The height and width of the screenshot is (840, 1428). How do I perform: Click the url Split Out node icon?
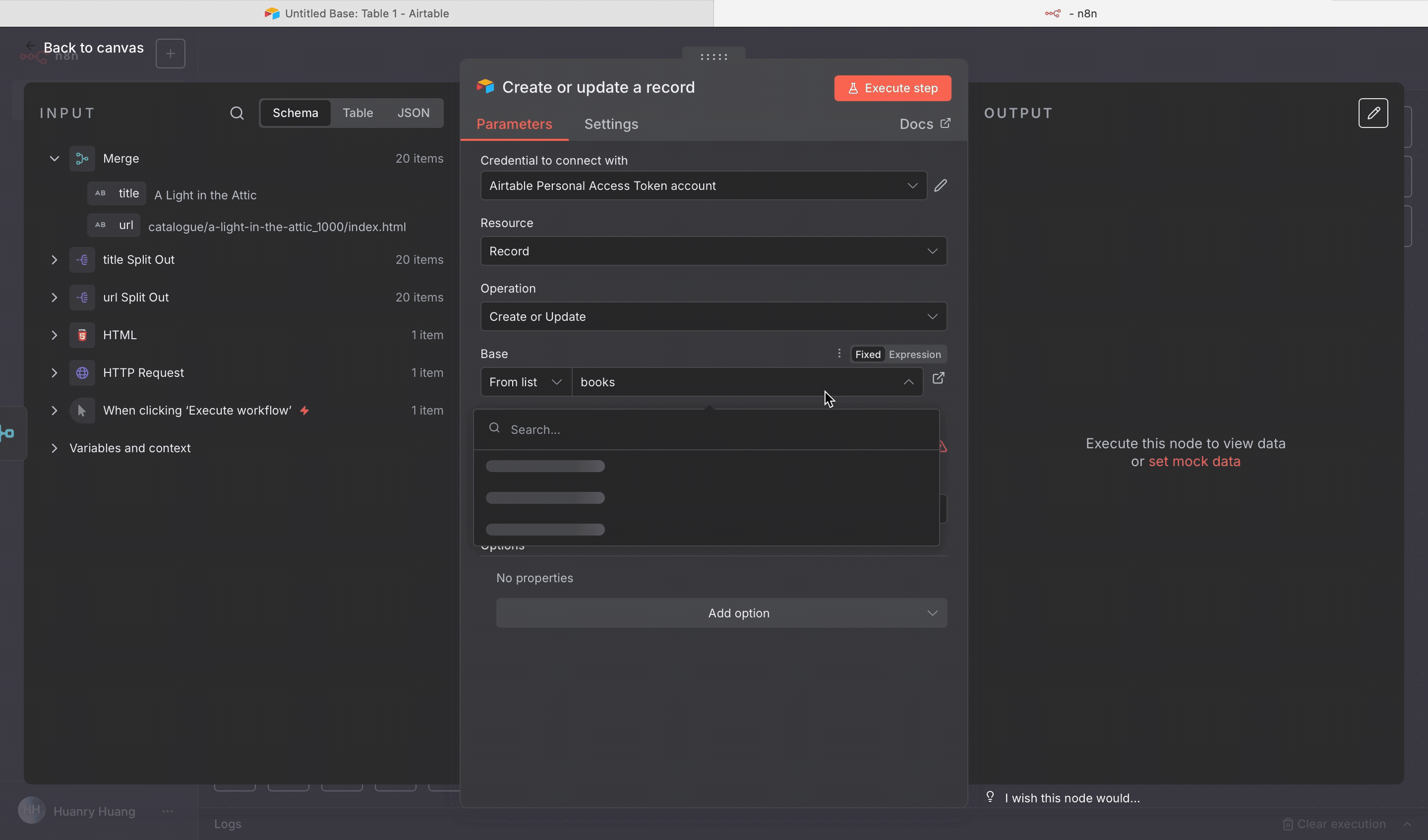click(x=82, y=298)
